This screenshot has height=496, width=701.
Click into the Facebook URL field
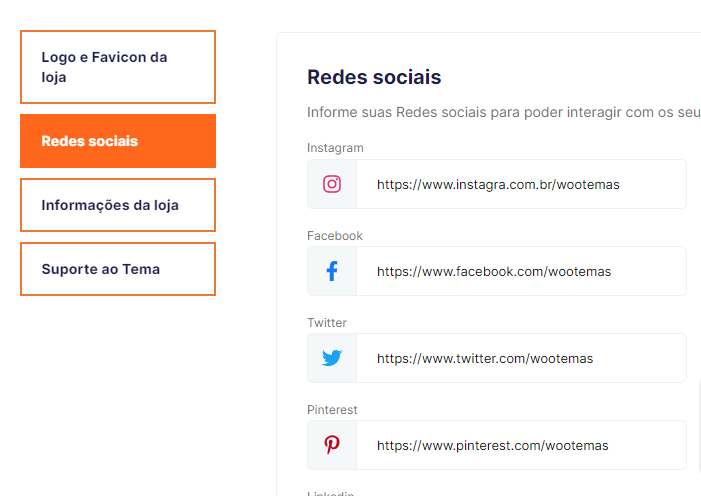520,271
